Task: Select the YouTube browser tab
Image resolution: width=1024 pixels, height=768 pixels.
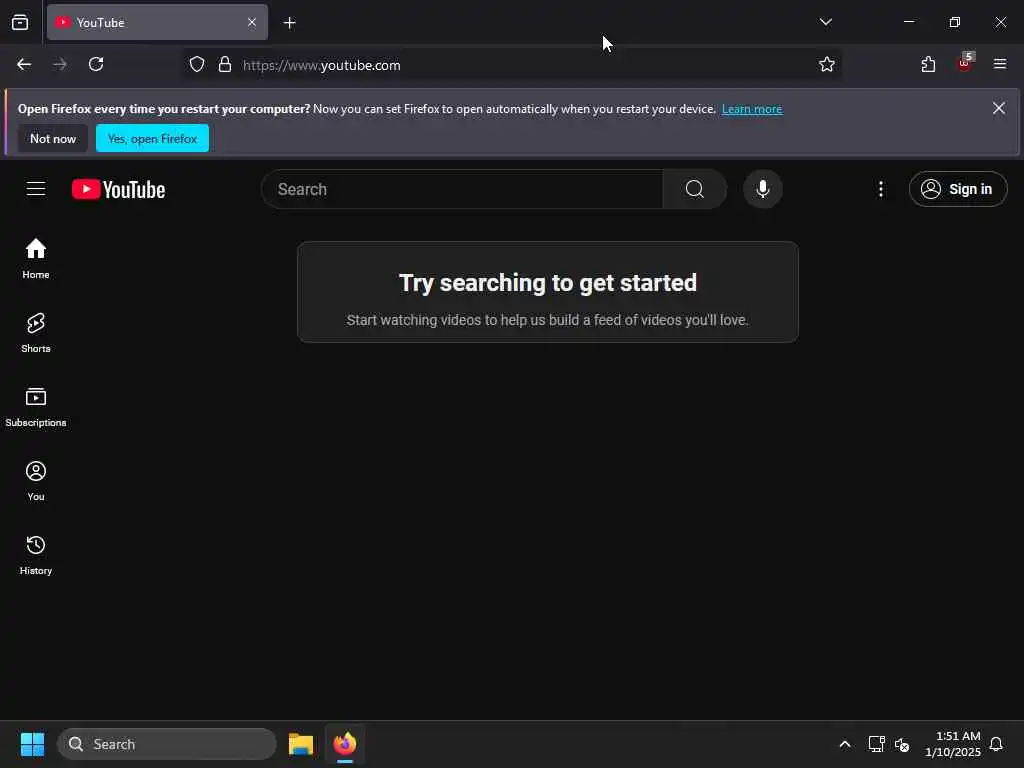Action: click(x=157, y=23)
